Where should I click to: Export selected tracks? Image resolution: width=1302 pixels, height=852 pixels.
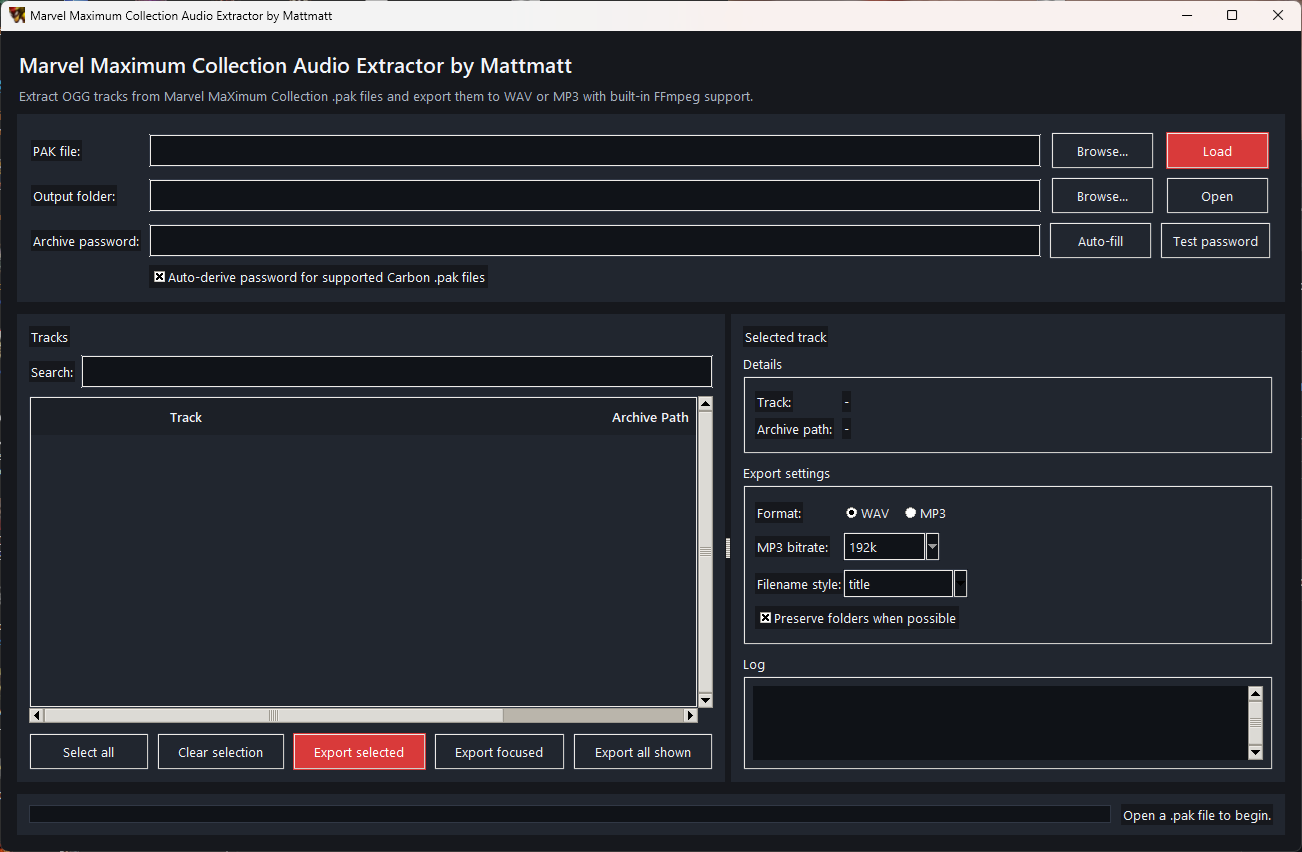359,751
